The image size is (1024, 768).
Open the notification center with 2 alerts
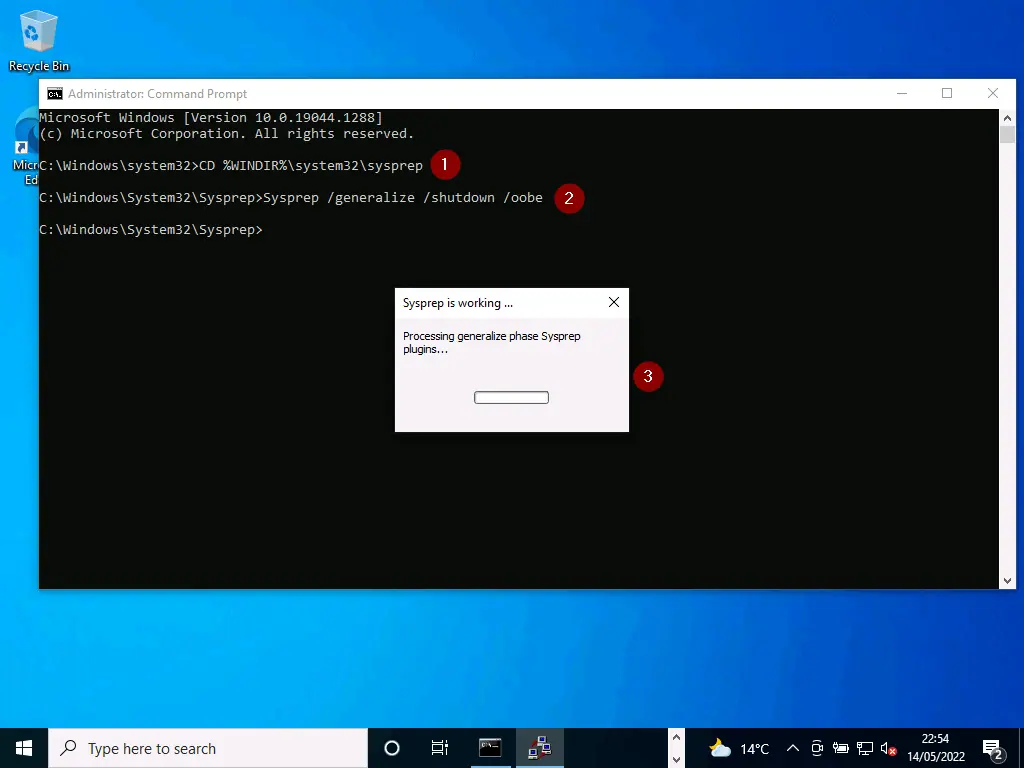point(993,748)
